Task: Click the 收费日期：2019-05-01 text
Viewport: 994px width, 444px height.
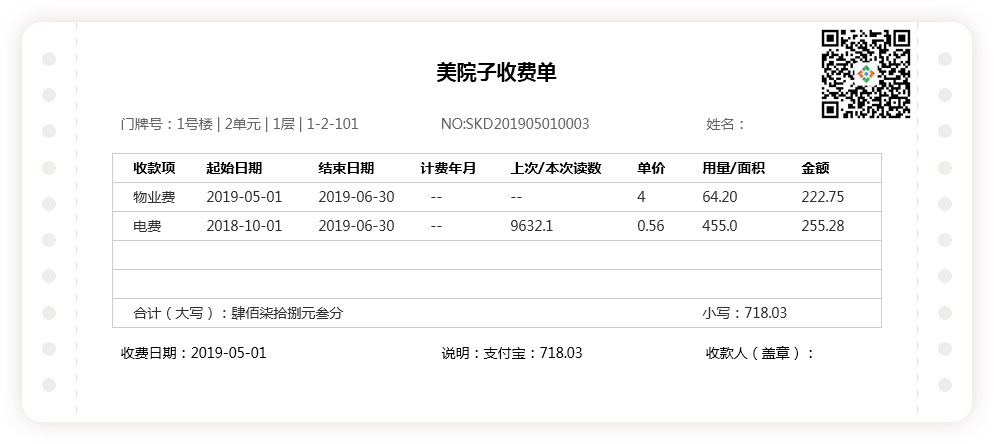Action: 193,353
